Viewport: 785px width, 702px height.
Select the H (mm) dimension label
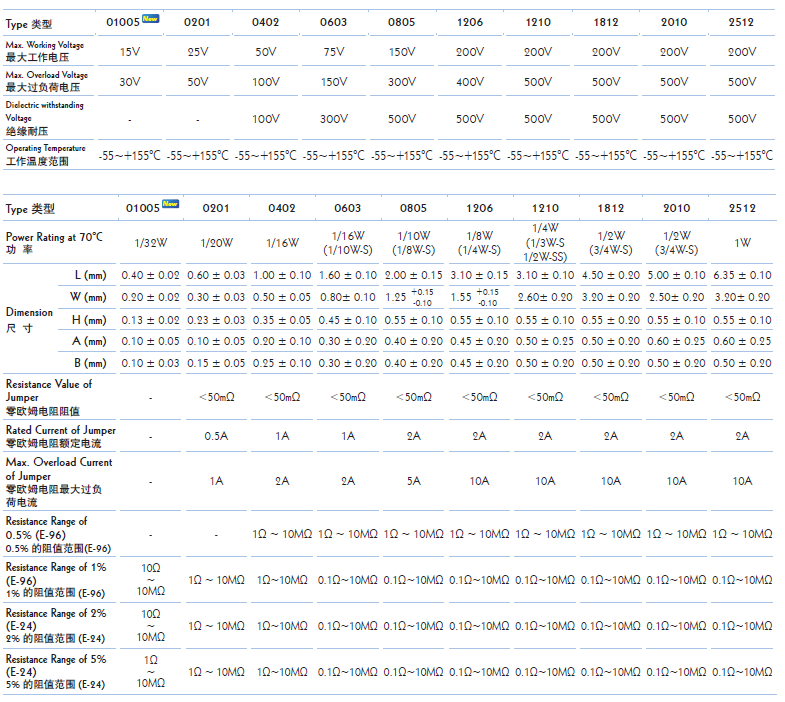pos(90,320)
